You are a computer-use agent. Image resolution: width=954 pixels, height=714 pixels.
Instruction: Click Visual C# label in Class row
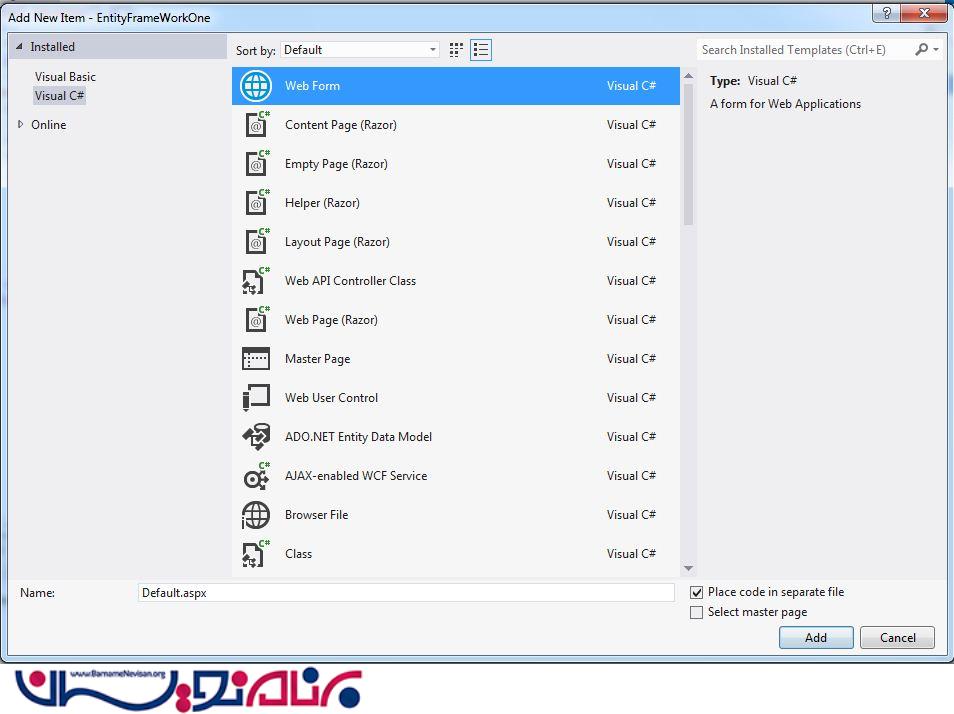click(x=631, y=553)
